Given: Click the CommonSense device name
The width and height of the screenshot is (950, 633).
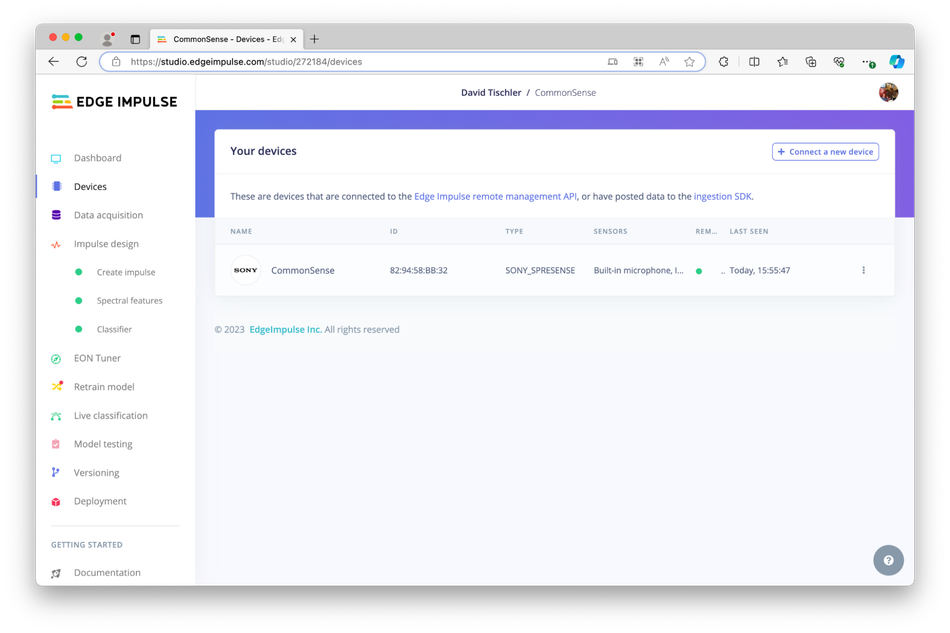Looking at the screenshot, I should point(303,270).
